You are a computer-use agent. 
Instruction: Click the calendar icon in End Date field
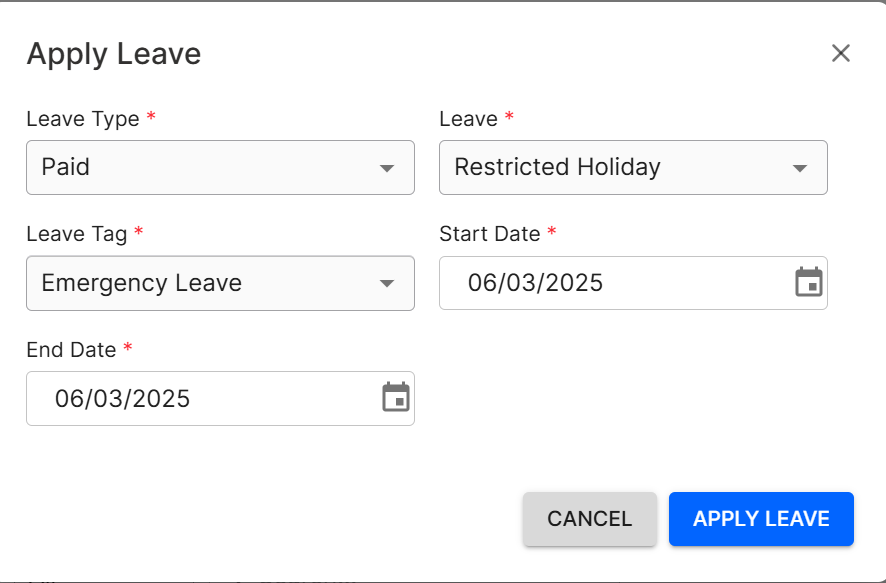397,398
